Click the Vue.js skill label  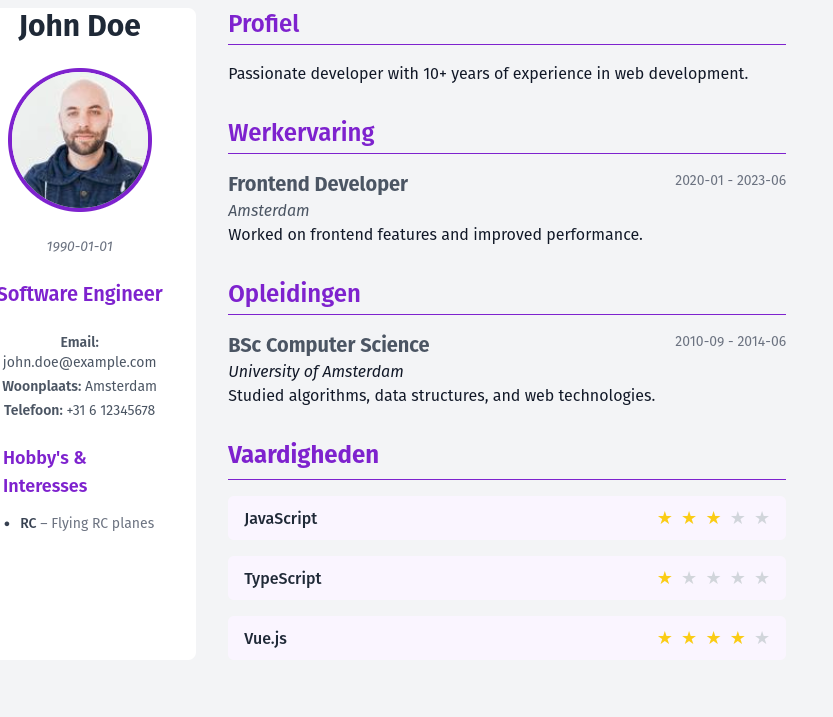[265, 638]
